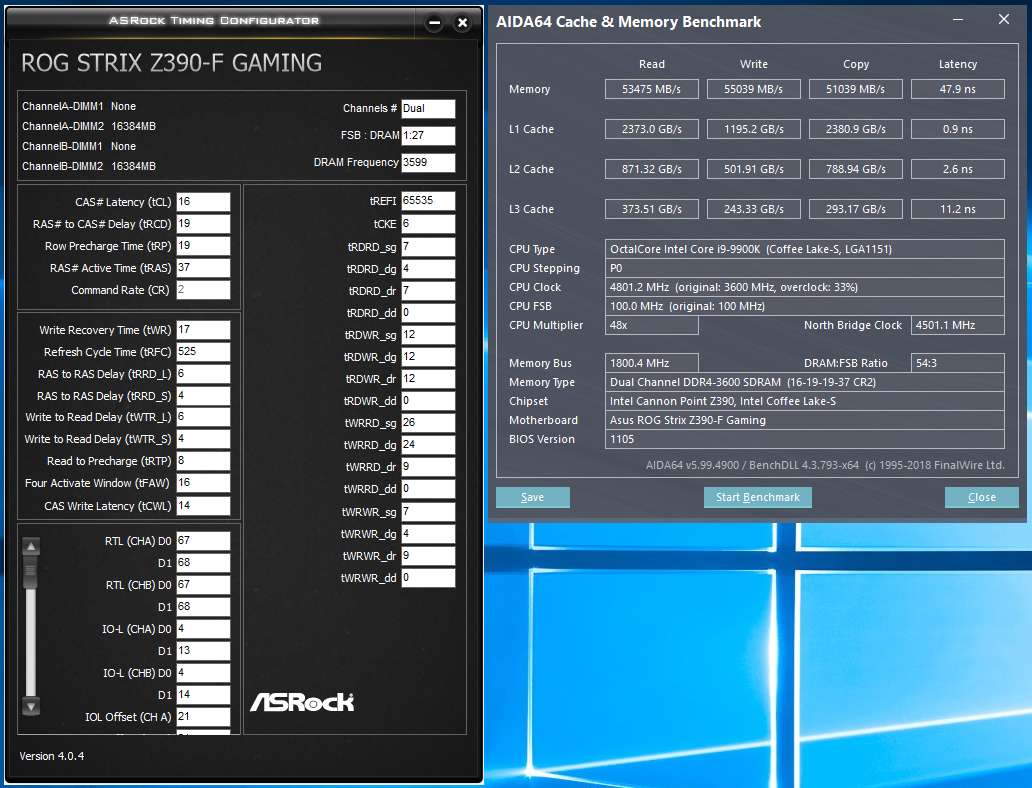
Task: Select the Memory Read result box
Action: tap(651, 89)
